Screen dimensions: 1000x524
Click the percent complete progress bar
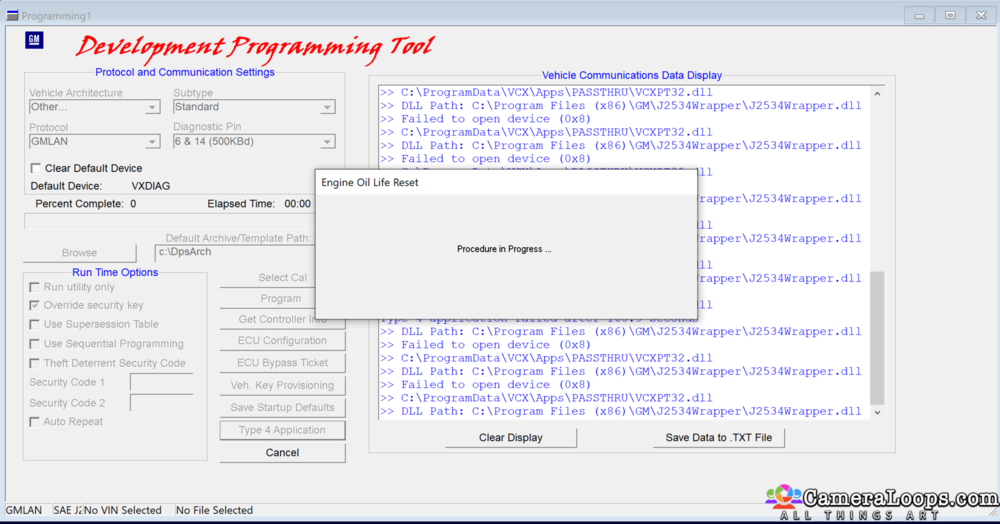pyautogui.click(x=170, y=222)
